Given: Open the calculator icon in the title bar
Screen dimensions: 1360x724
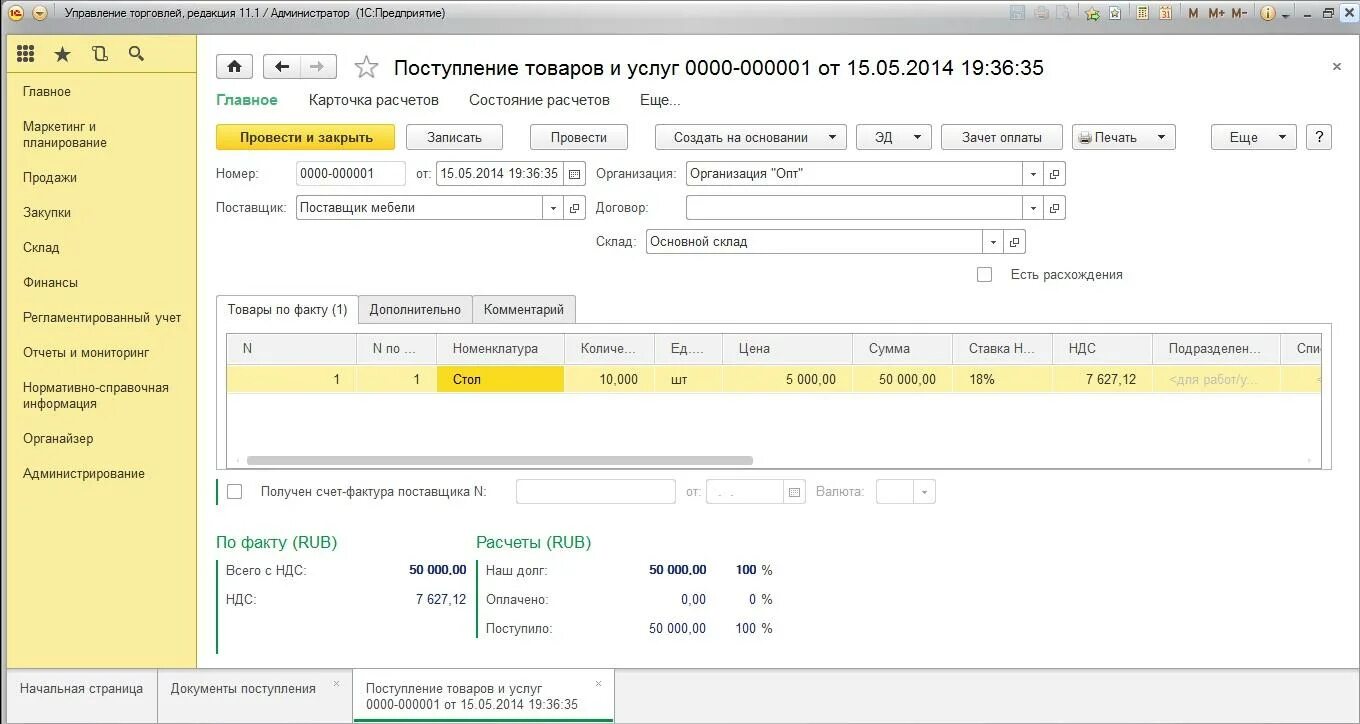Looking at the screenshot, I should (x=1142, y=13).
